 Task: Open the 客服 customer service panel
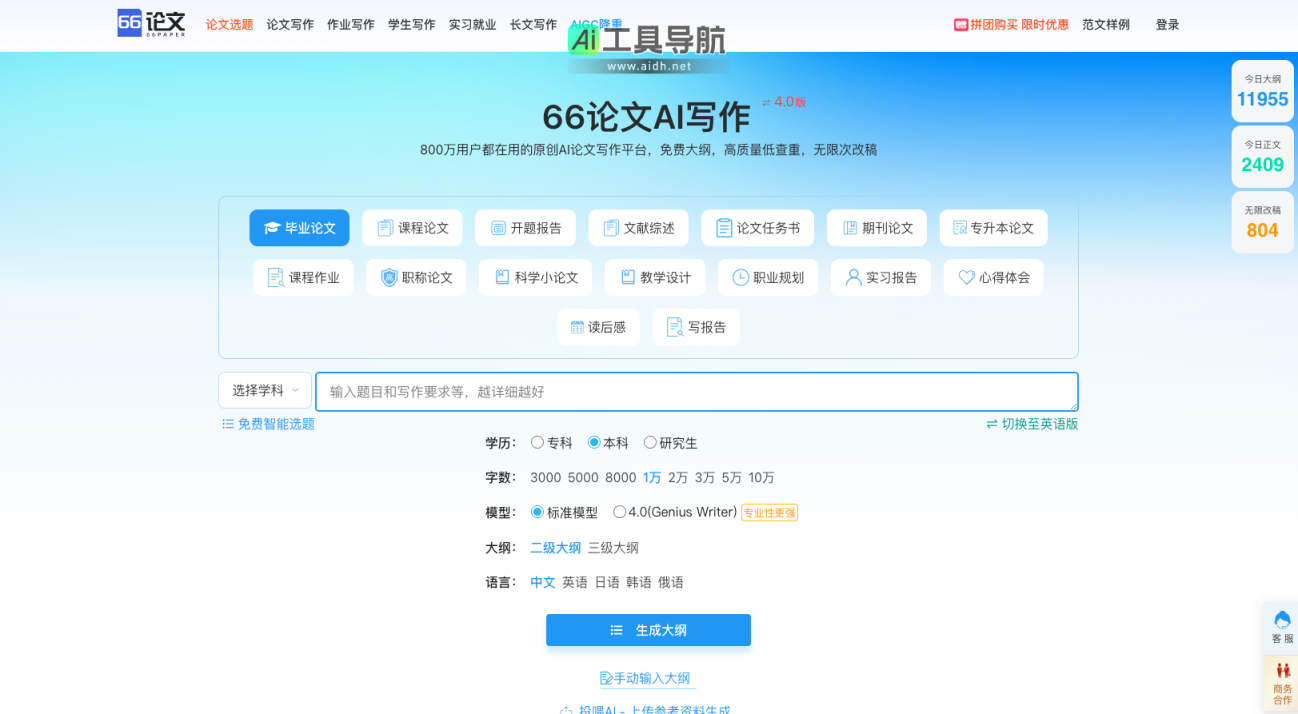pyautogui.click(x=1281, y=625)
